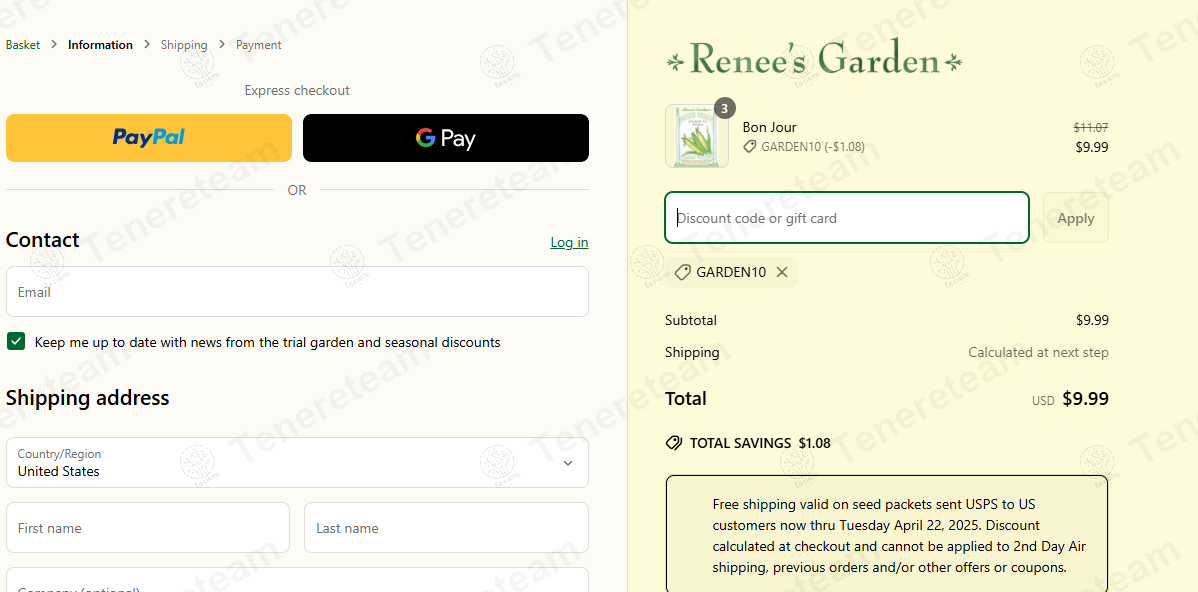Select the Shipping breadcrumb step

(183, 45)
